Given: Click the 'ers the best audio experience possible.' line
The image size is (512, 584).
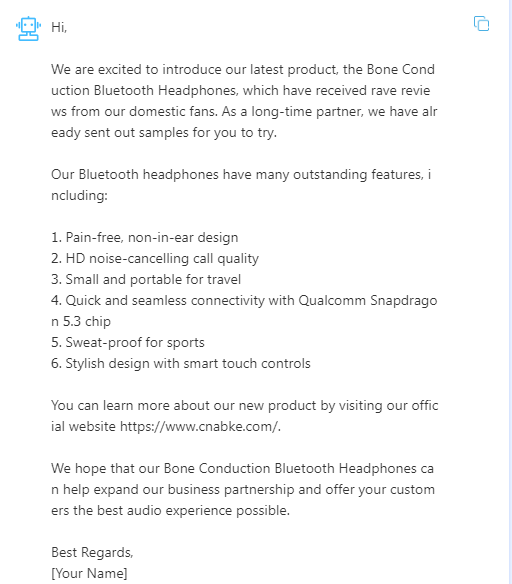Looking at the screenshot, I should tap(170, 511).
